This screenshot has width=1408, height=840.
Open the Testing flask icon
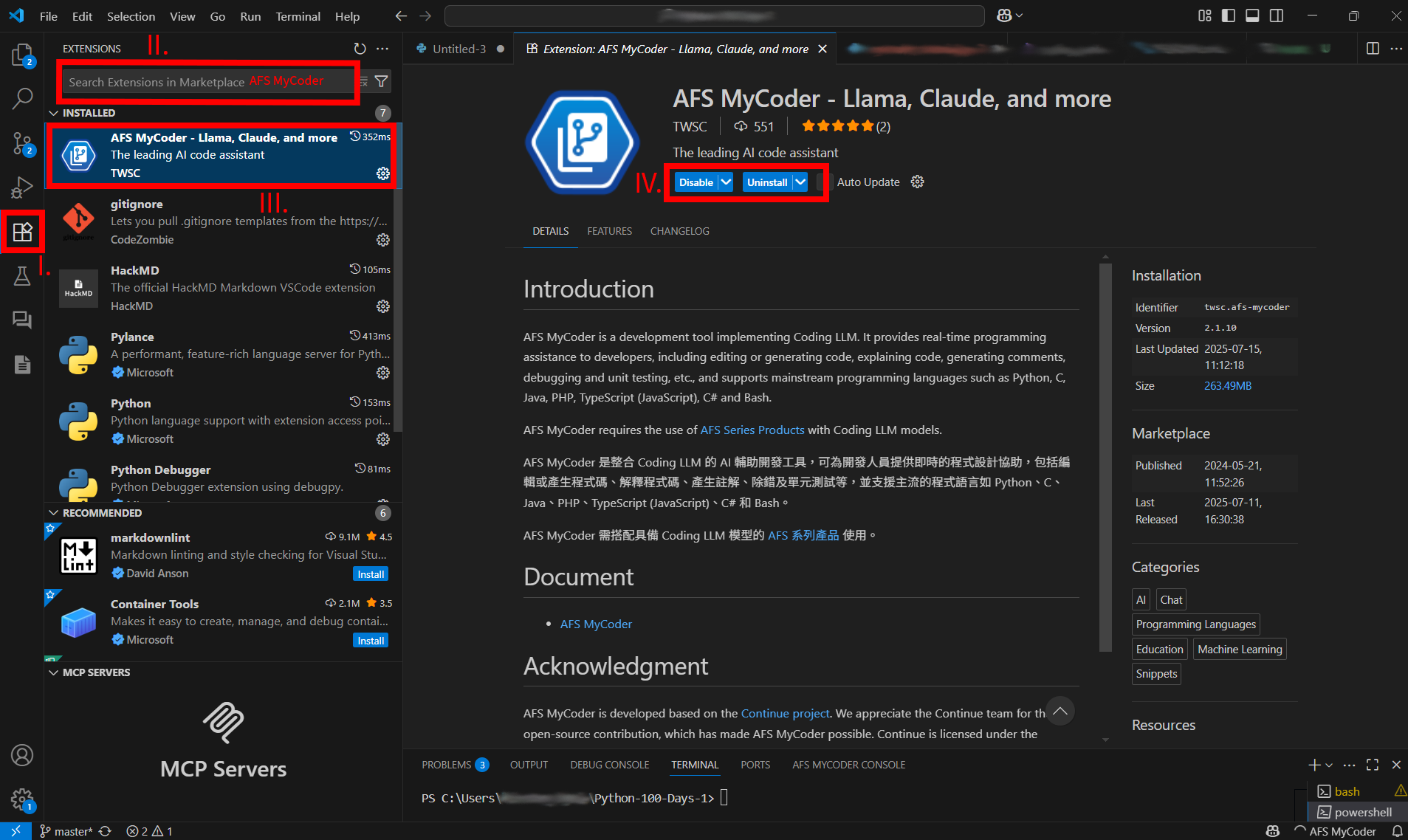22,276
